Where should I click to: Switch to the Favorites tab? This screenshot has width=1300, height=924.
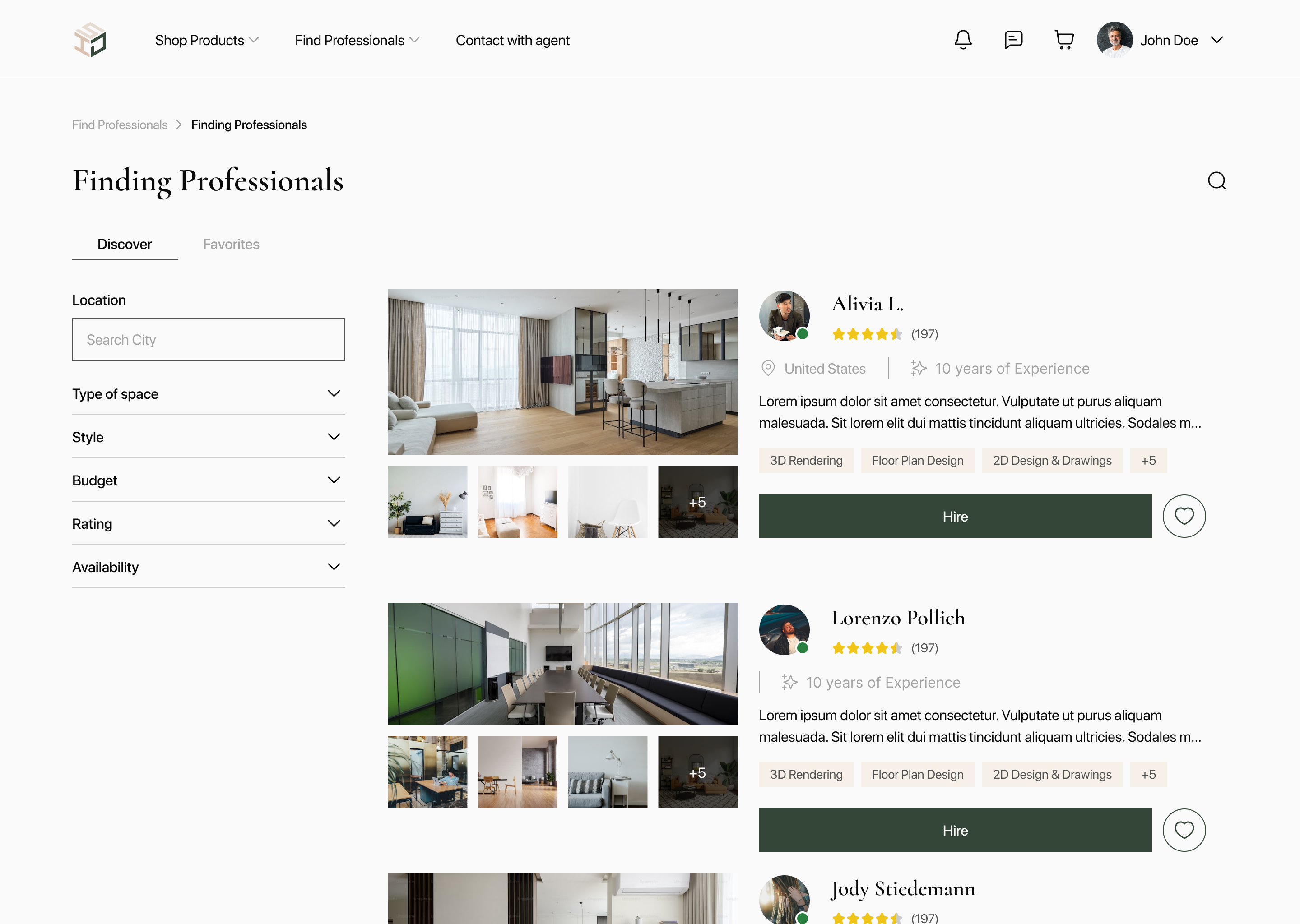tap(231, 244)
